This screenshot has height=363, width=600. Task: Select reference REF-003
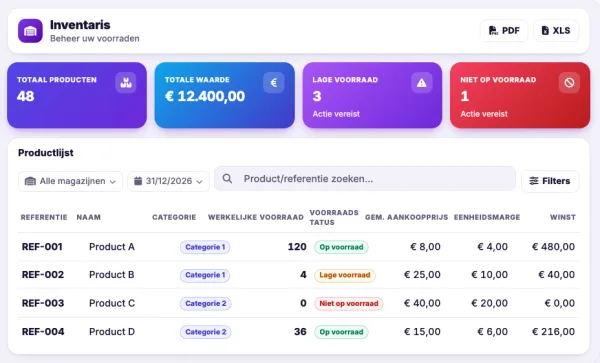(x=43, y=303)
